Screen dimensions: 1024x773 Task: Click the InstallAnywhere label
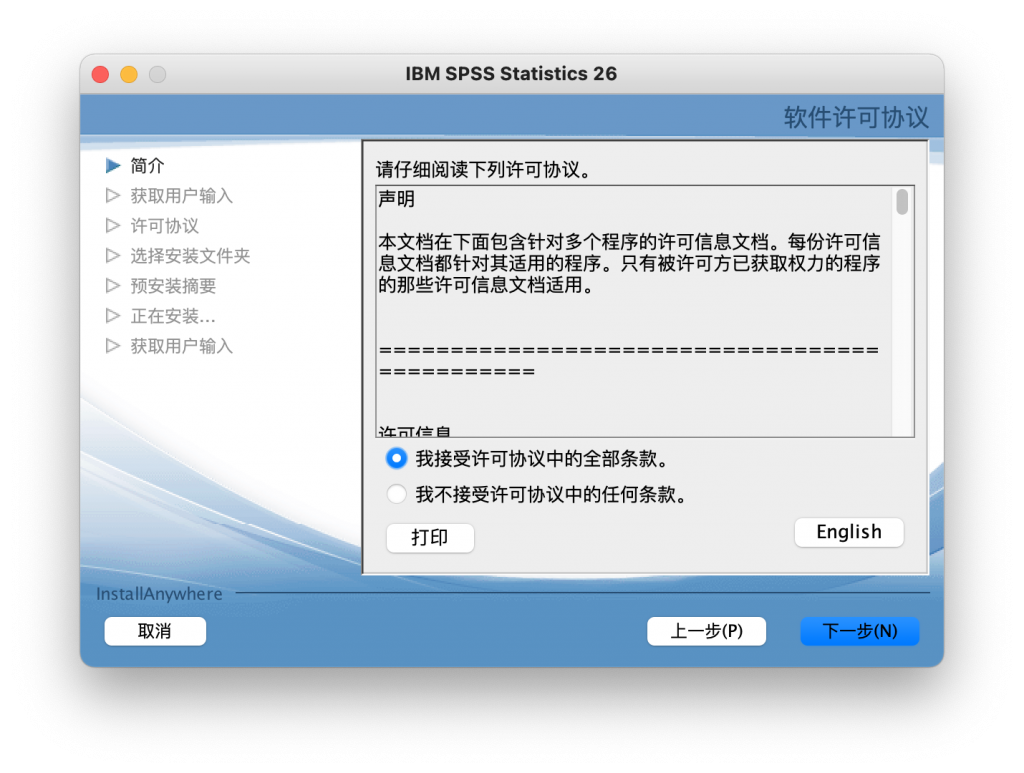(x=159, y=593)
